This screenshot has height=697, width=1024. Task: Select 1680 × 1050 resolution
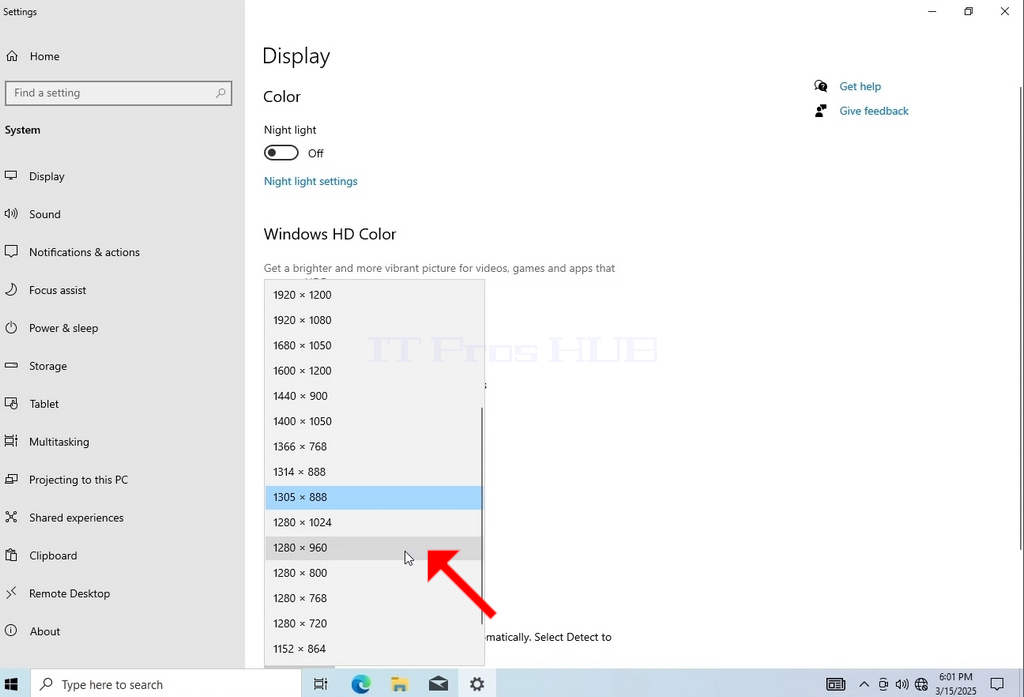[x=374, y=346]
